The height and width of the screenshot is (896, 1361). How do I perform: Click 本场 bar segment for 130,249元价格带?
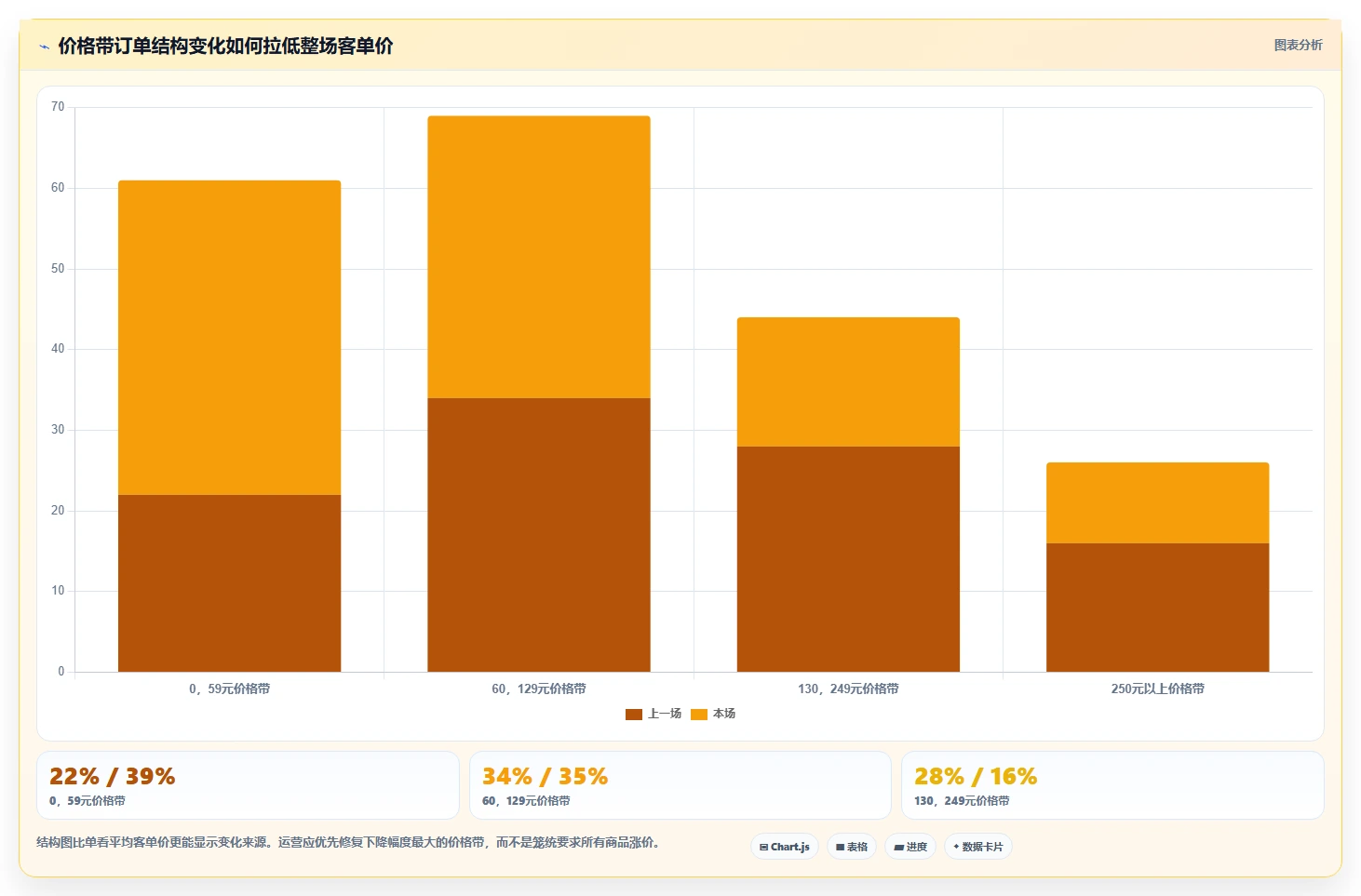(x=848, y=382)
